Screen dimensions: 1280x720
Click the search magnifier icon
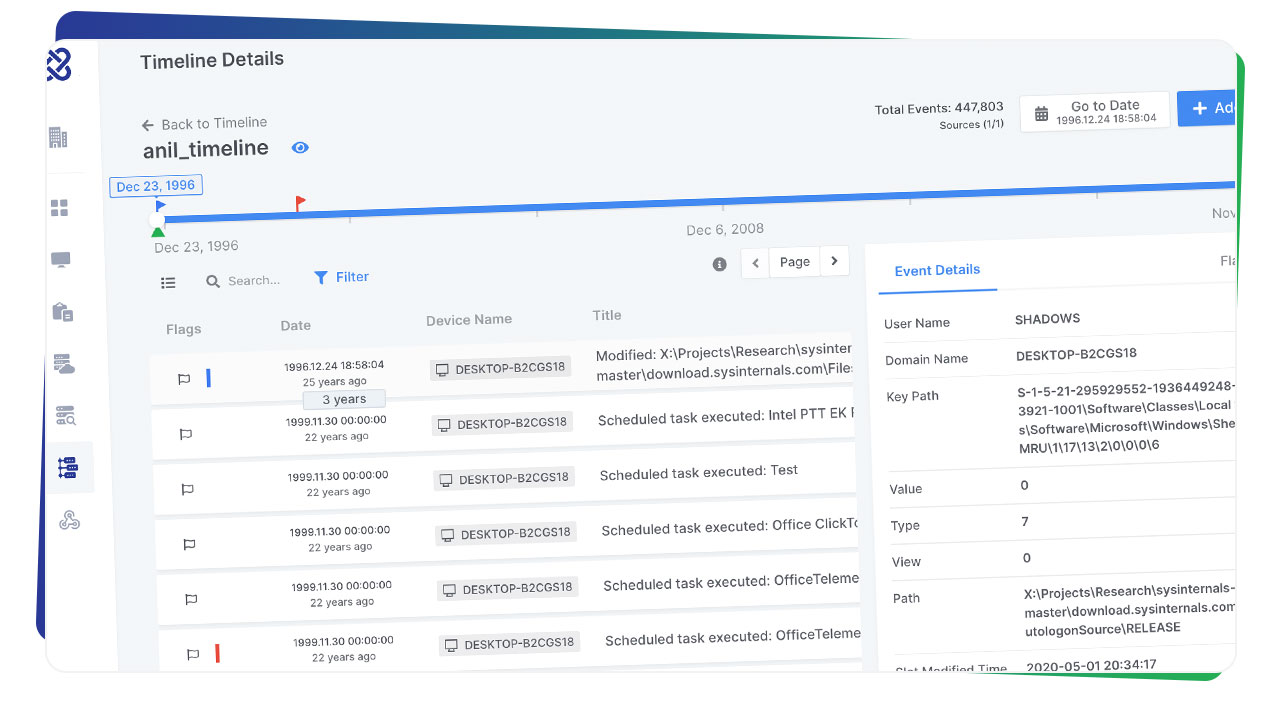(x=213, y=282)
